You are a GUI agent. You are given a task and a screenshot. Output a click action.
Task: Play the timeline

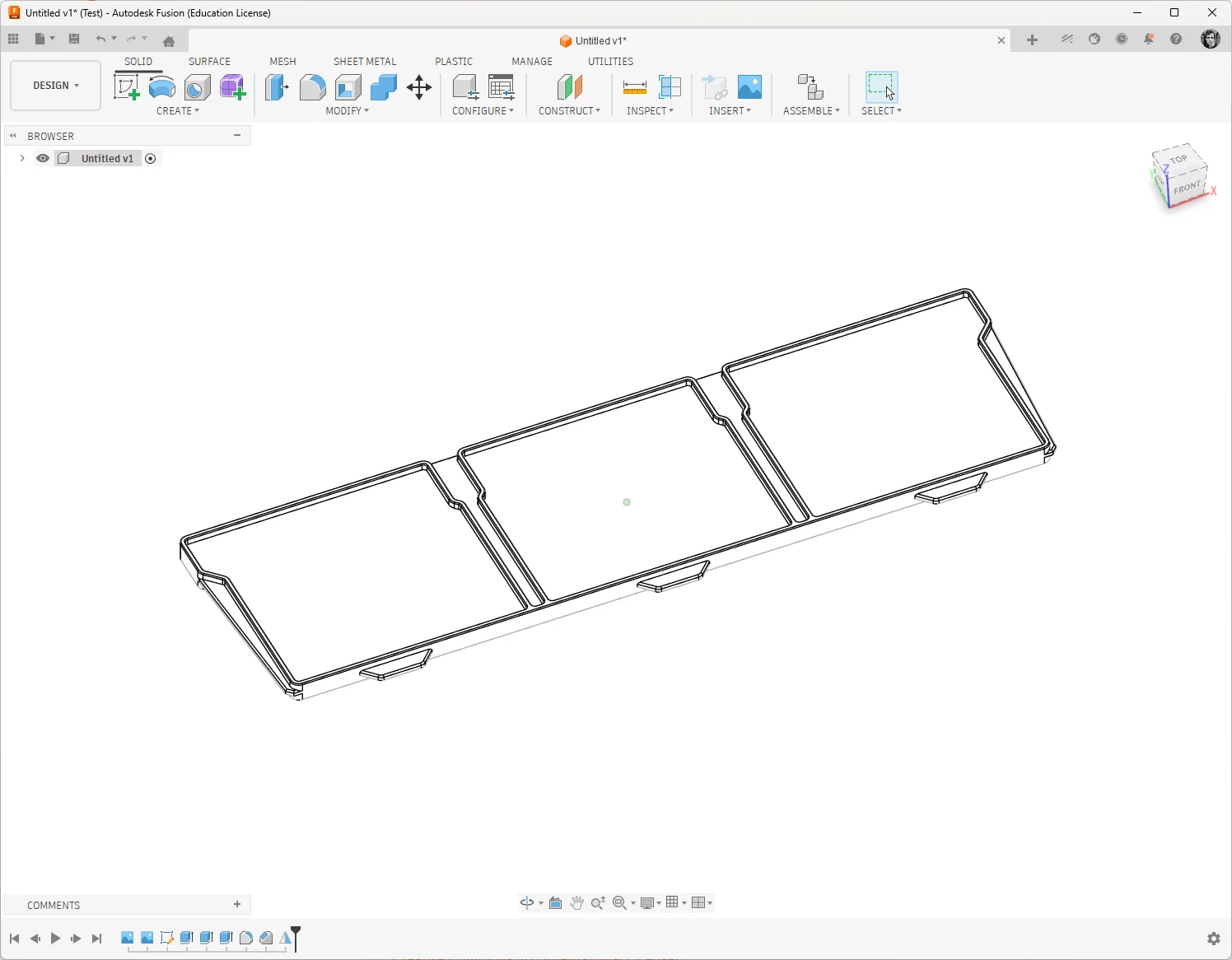tap(55, 939)
